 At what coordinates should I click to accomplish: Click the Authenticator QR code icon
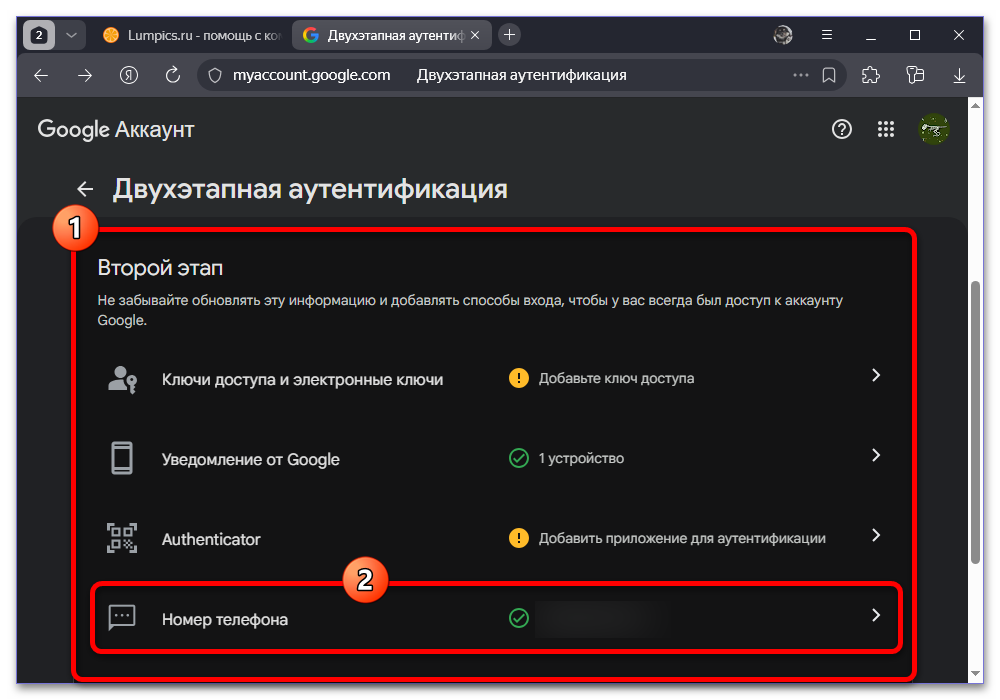pos(122,537)
